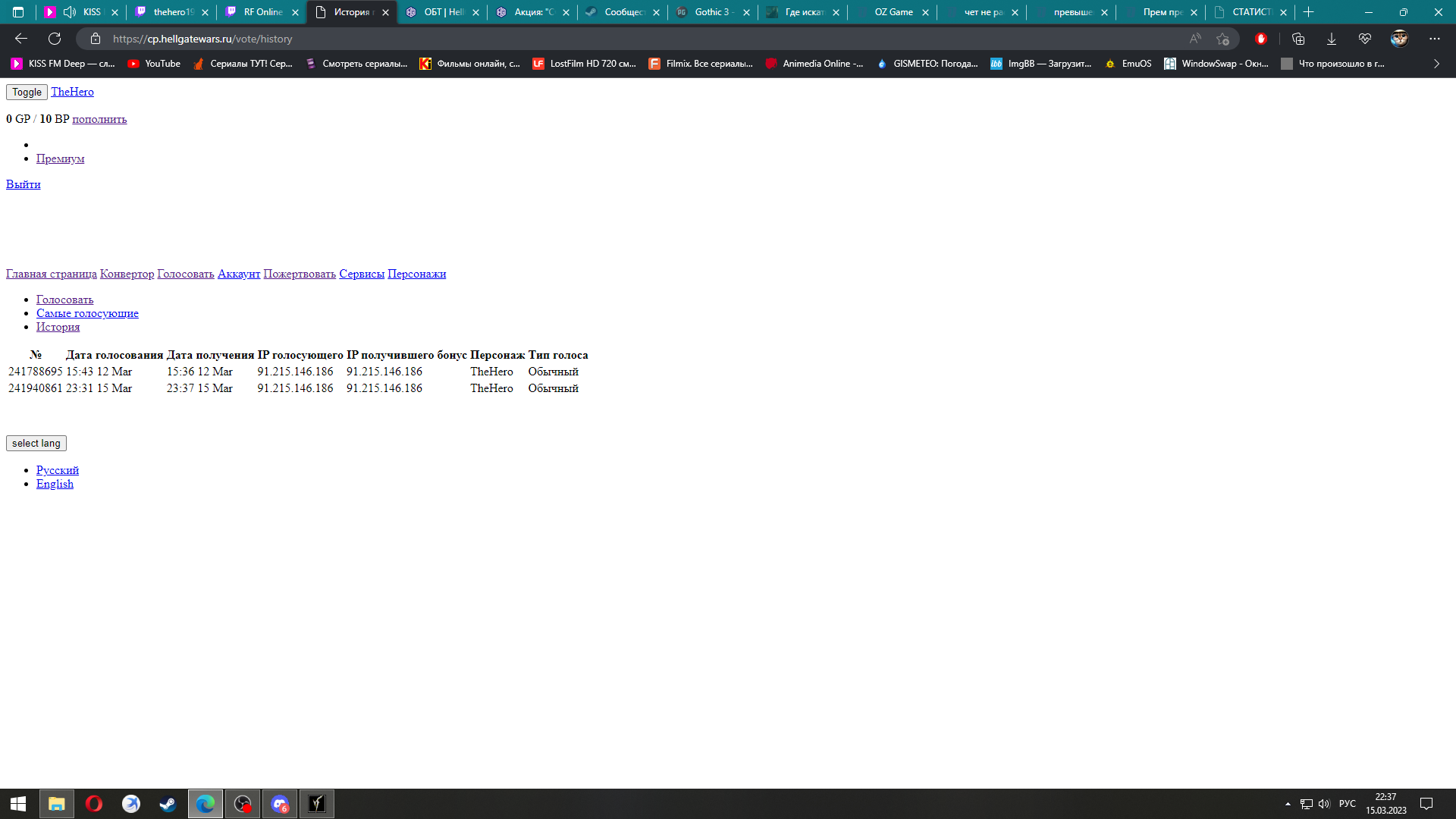Click the Toggle button
This screenshot has height=819, width=1456.
tap(27, 92)
